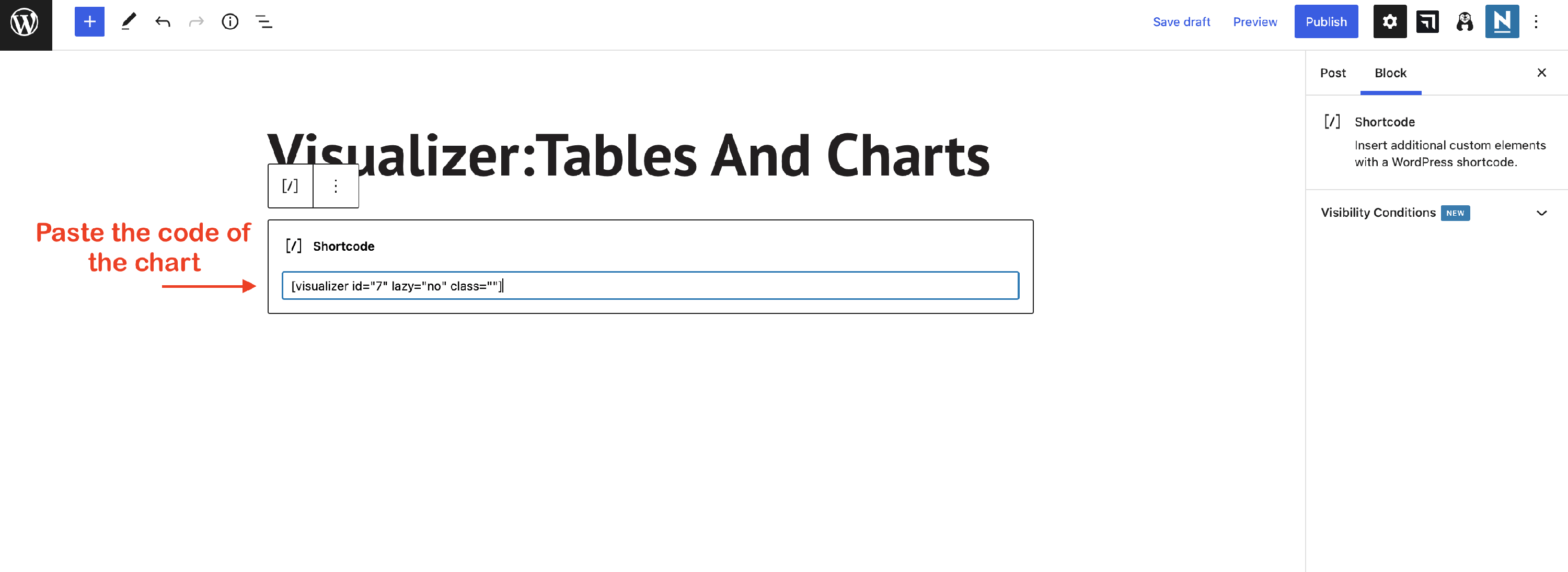Screen dimensions: 1568x572
Task: Select the Block tab
Action: [1390, 73]
